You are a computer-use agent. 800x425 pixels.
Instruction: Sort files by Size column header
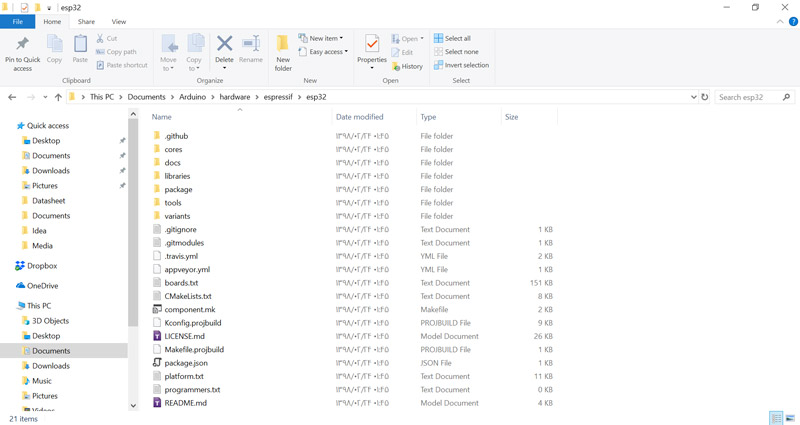click(511, 117)
